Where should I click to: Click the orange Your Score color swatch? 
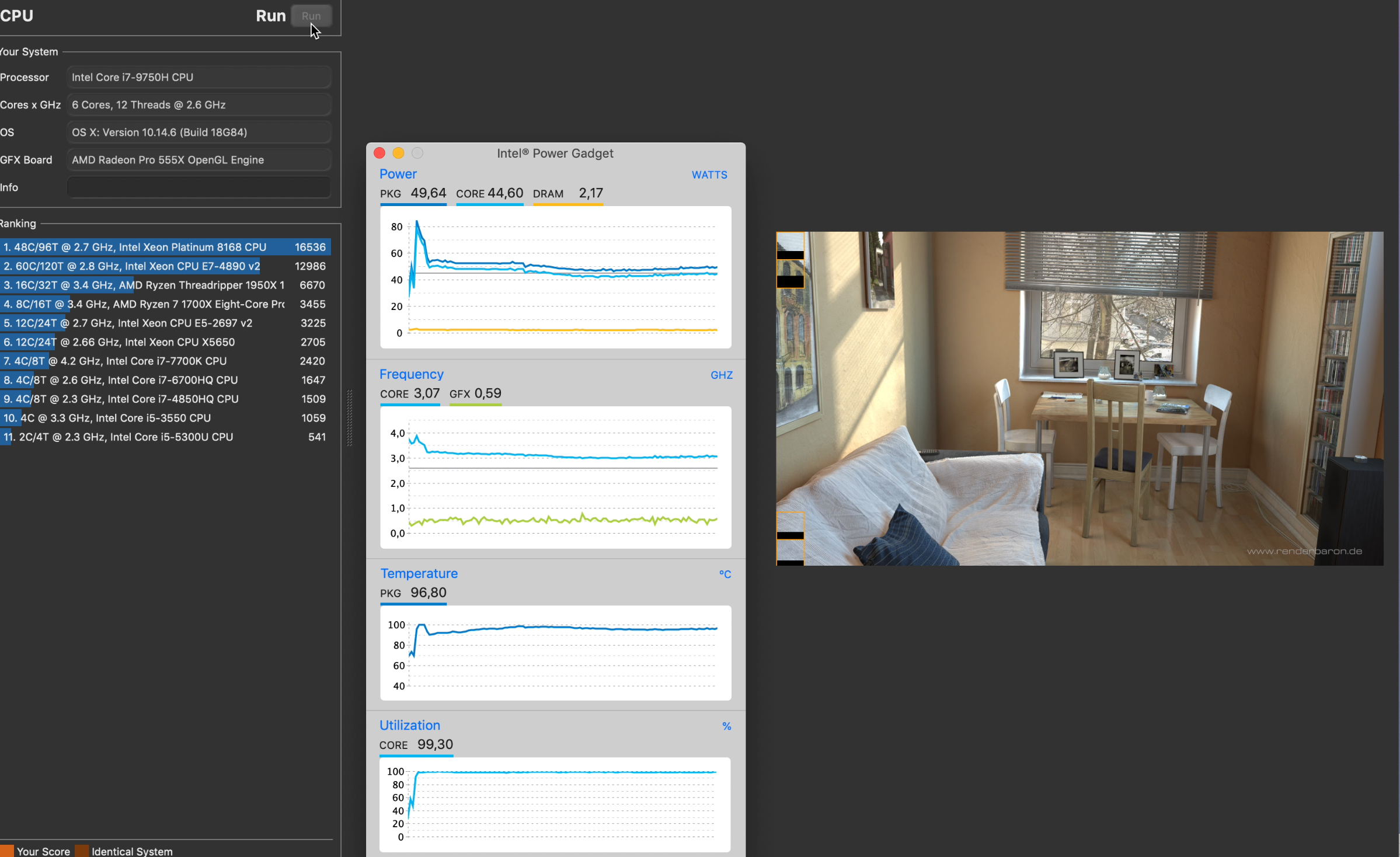click(7, 851)
